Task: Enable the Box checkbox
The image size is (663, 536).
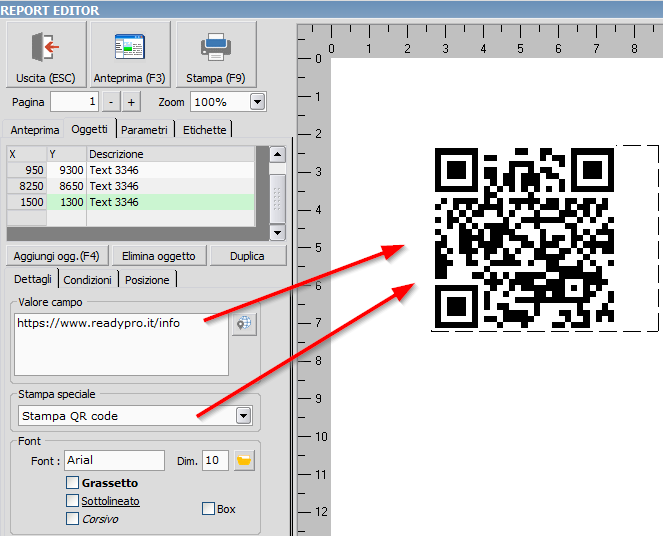Action: (x=208, y=509)
